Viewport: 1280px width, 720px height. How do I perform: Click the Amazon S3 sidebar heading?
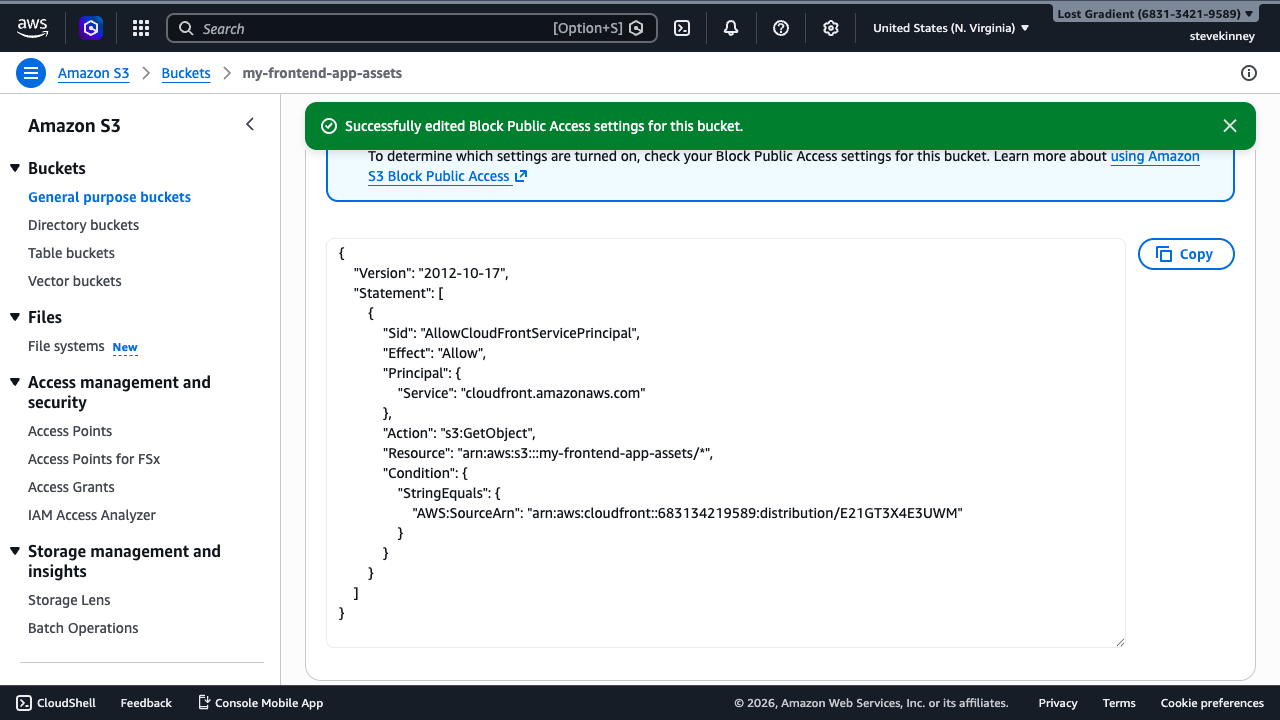(x=74, y=126)
